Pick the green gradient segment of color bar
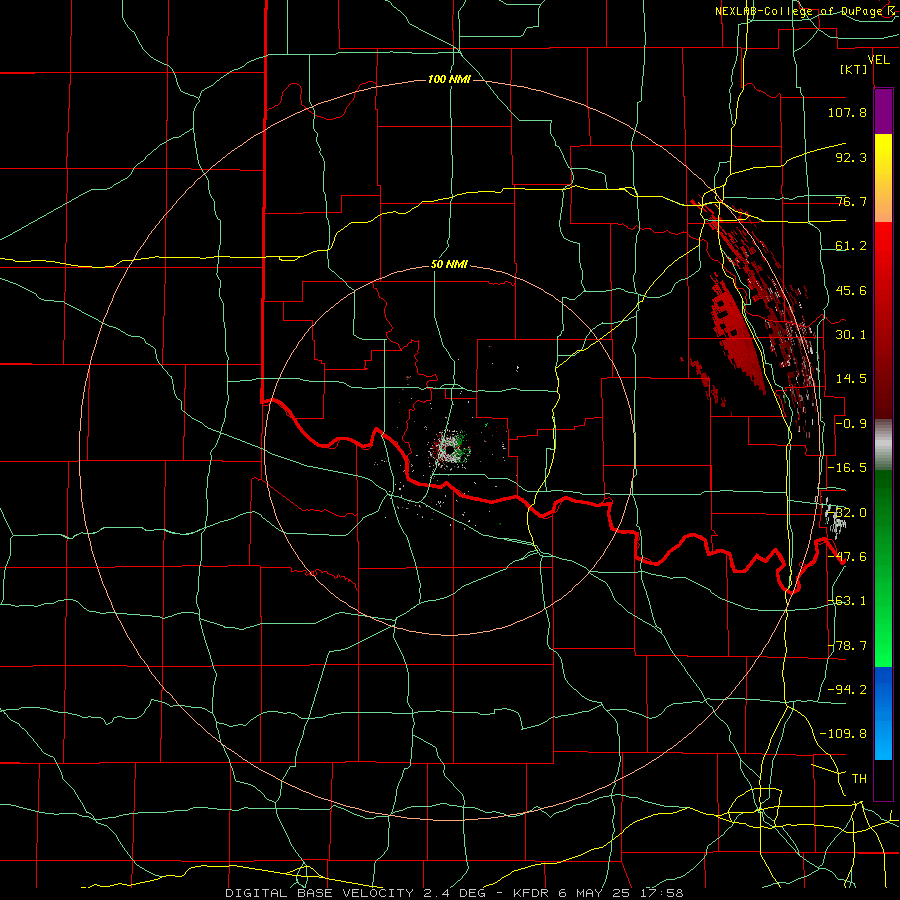Viewport: 900px width, 900px height. 883,568
